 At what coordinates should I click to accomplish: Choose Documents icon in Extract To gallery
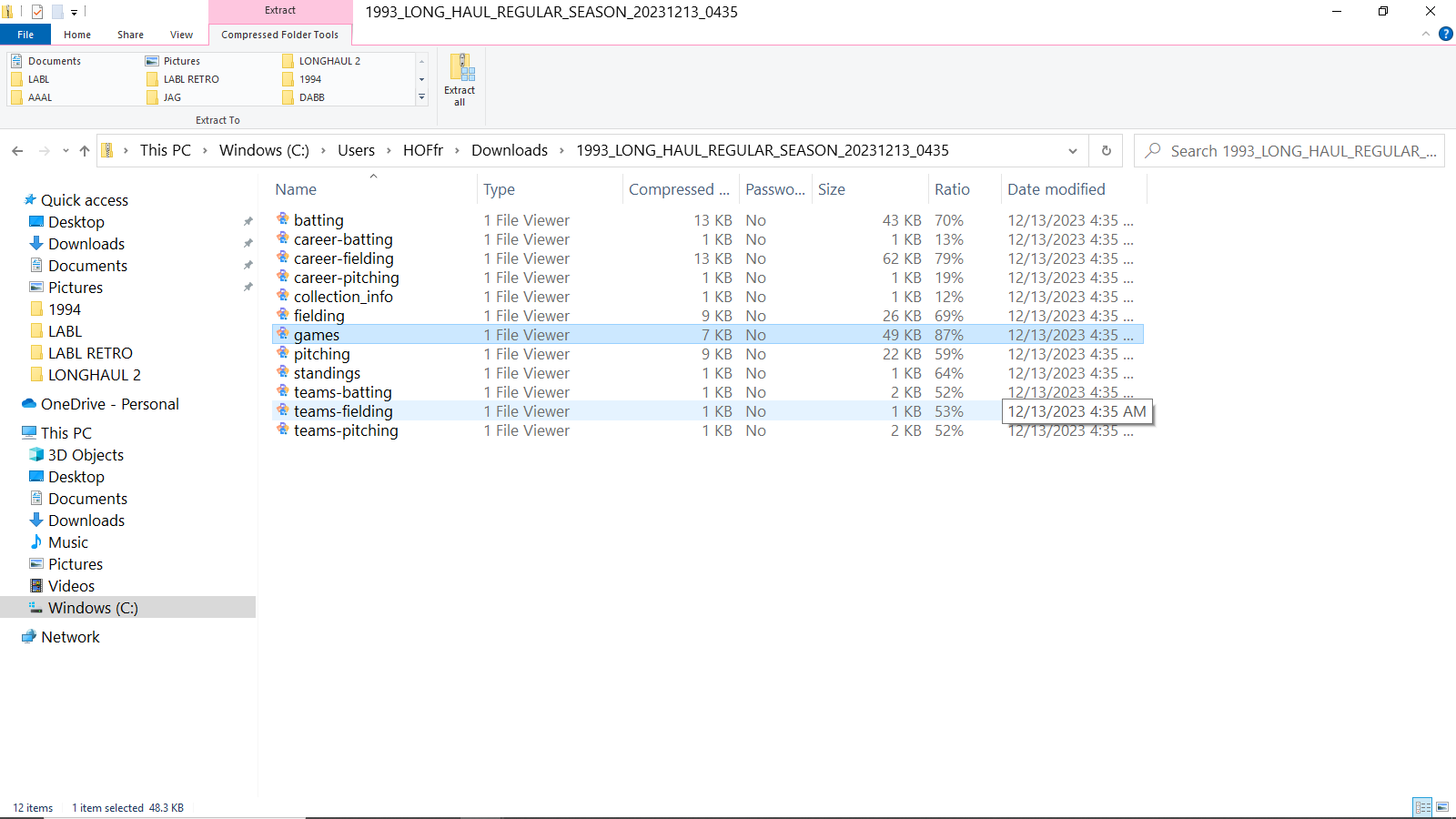click(16, 61)
